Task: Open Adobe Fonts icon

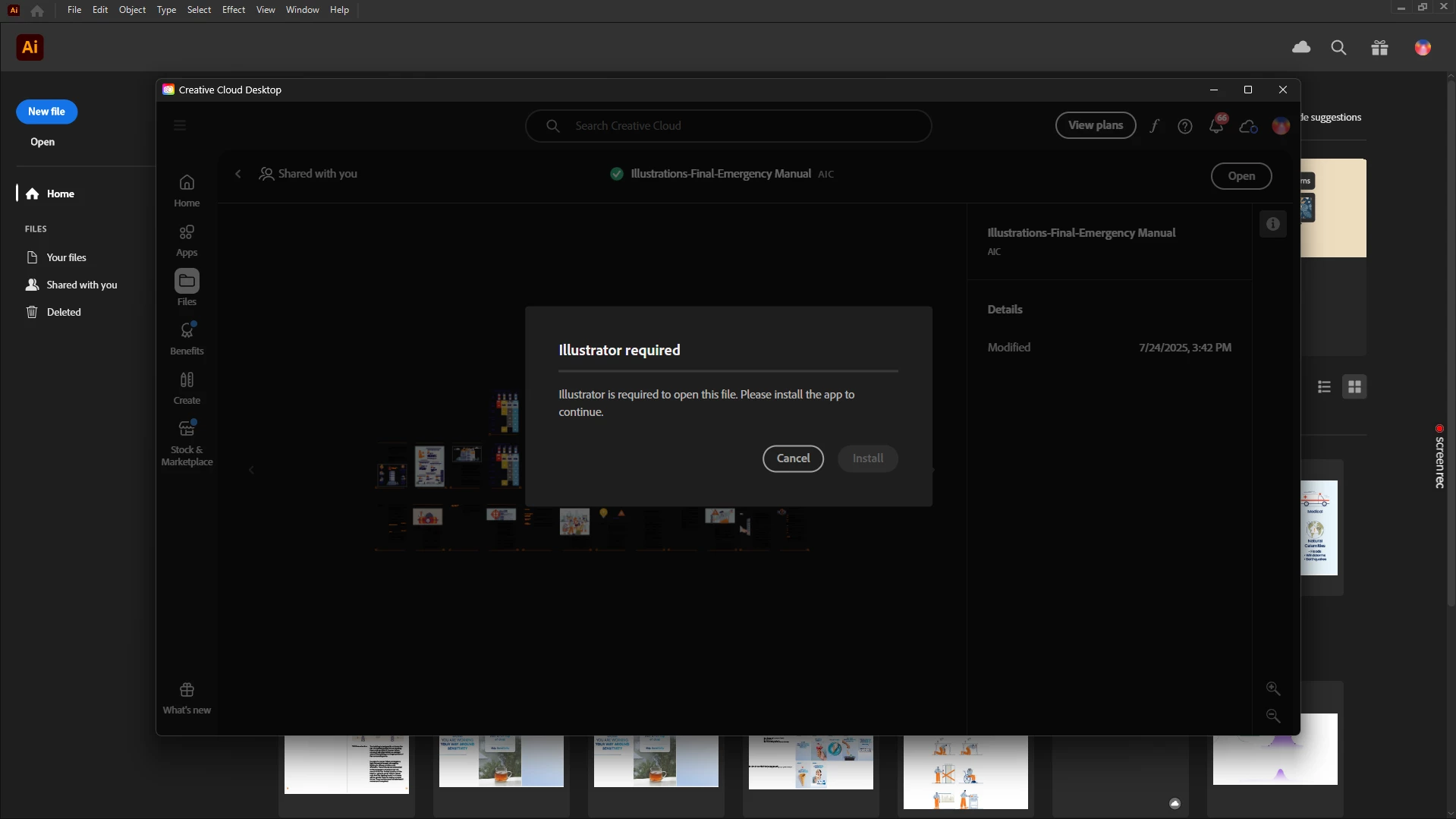Action: pyautogui.click(x=1154, y=126)
